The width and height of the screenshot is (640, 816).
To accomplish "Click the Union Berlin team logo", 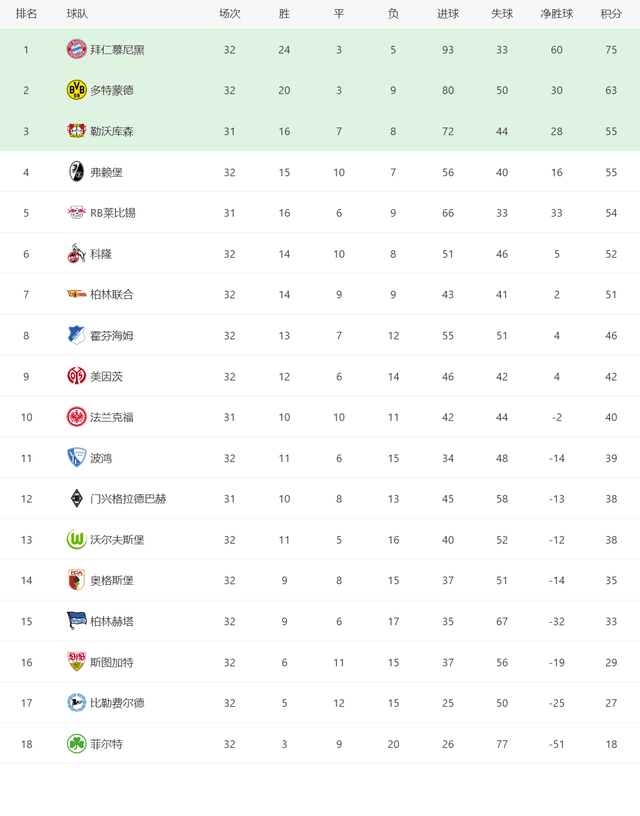I will (76, 294).
